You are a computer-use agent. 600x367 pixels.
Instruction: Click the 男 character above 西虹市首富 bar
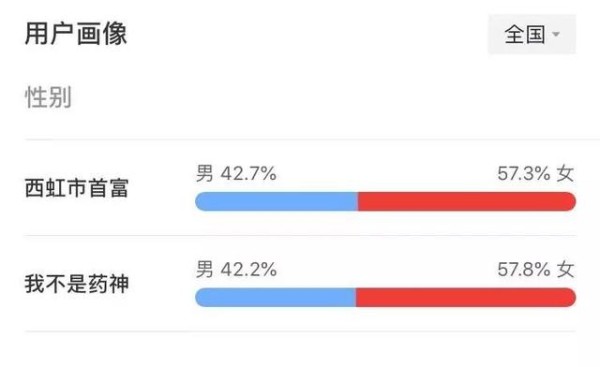(x=205, y=173)
